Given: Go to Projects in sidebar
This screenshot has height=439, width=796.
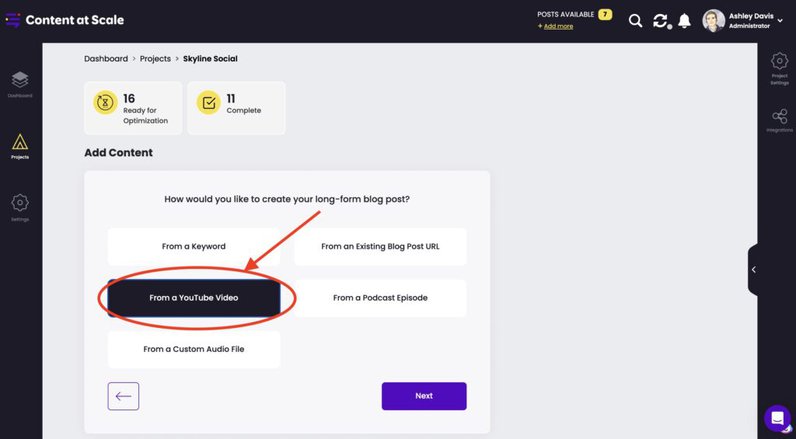Looking at the screenshot, I should pos(20,146).
